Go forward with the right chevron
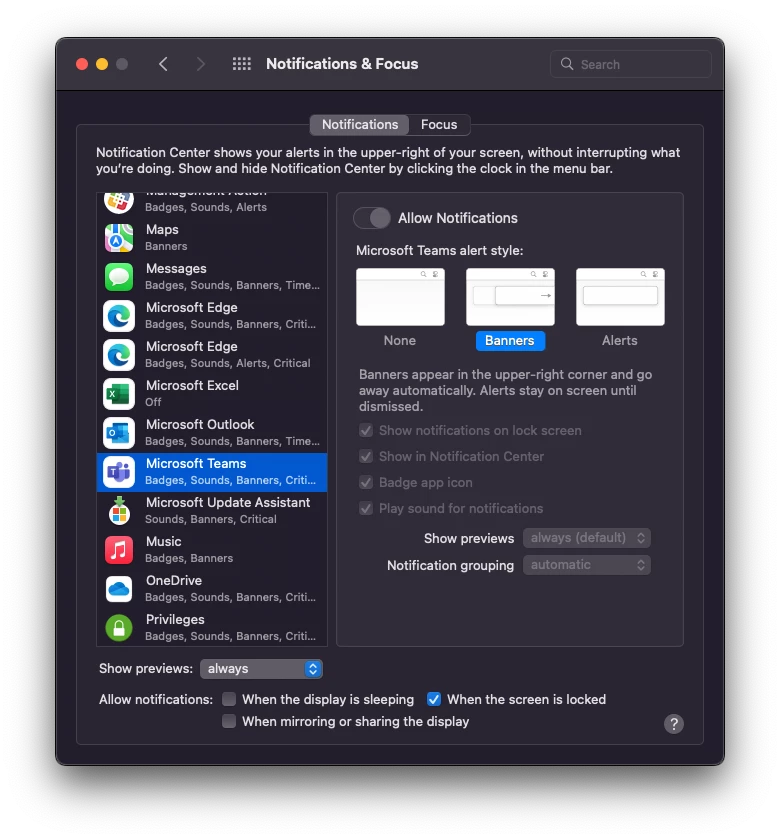The height and width of the screenshot is (839, 780). pyautogui.click(x=201, y=64)
